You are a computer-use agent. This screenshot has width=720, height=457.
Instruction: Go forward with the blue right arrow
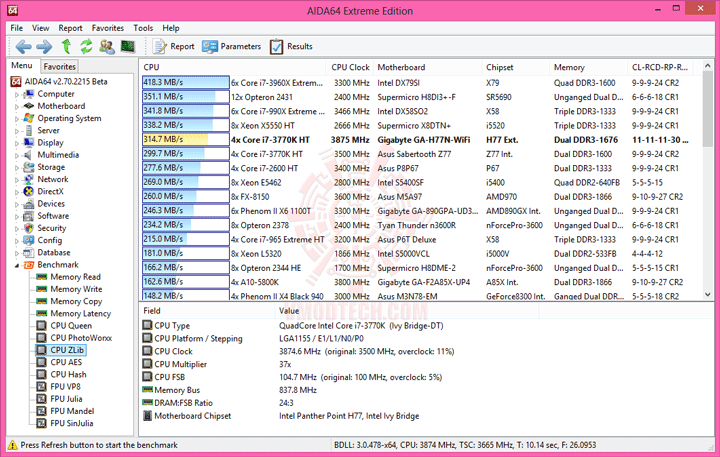click(x=44, y=46)
